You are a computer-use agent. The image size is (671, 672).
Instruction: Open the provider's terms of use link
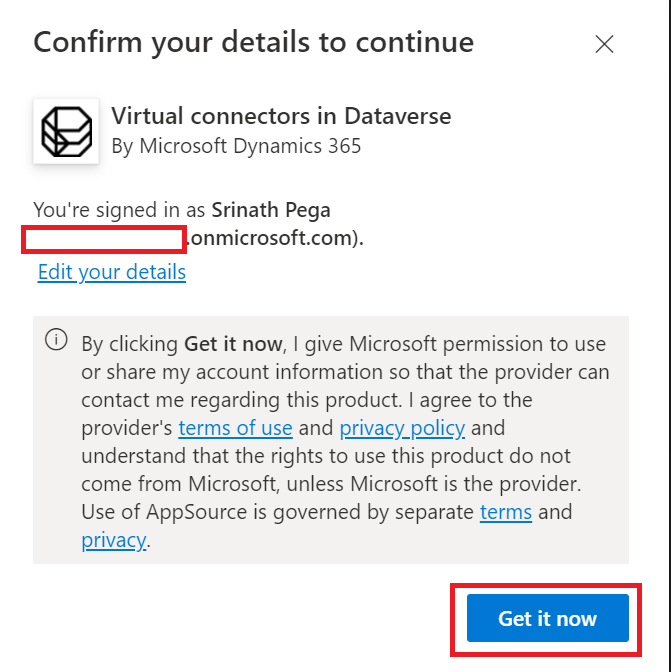[235, 429]
